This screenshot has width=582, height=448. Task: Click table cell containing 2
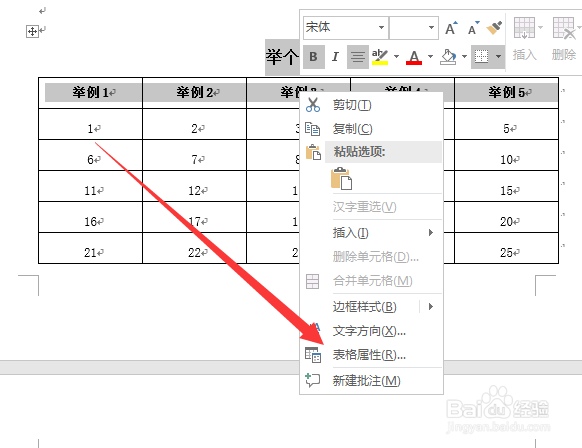(194, 124)
